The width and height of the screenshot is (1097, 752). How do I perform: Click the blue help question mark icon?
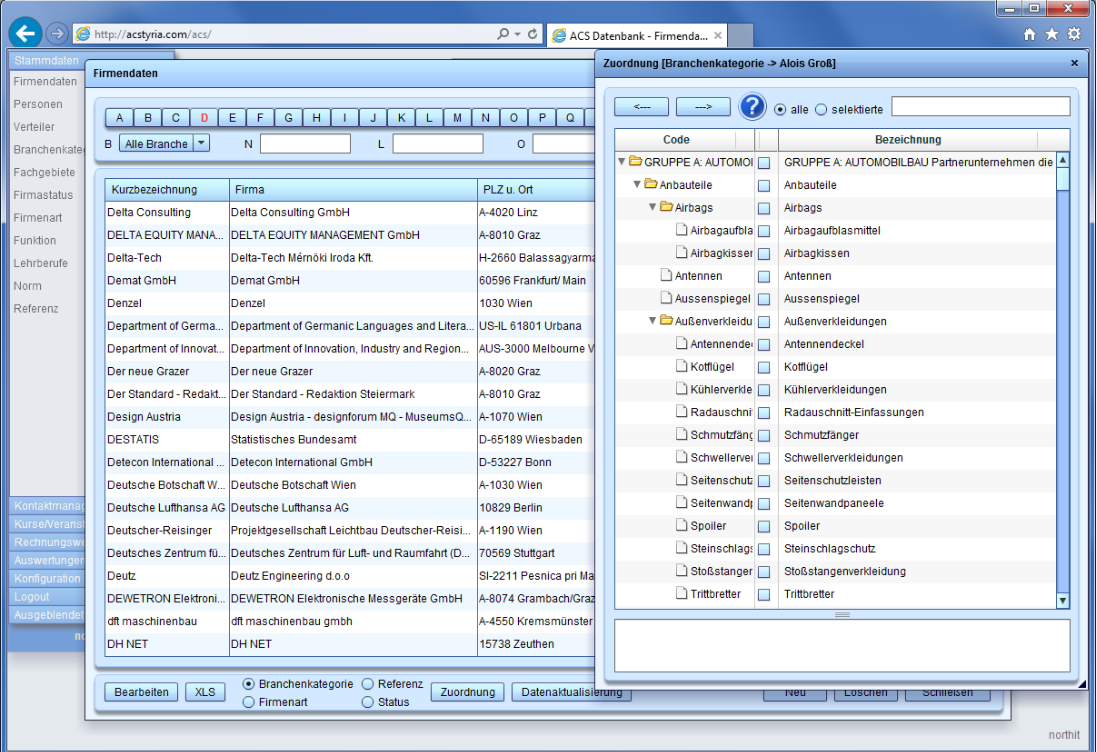pos(752,107)
